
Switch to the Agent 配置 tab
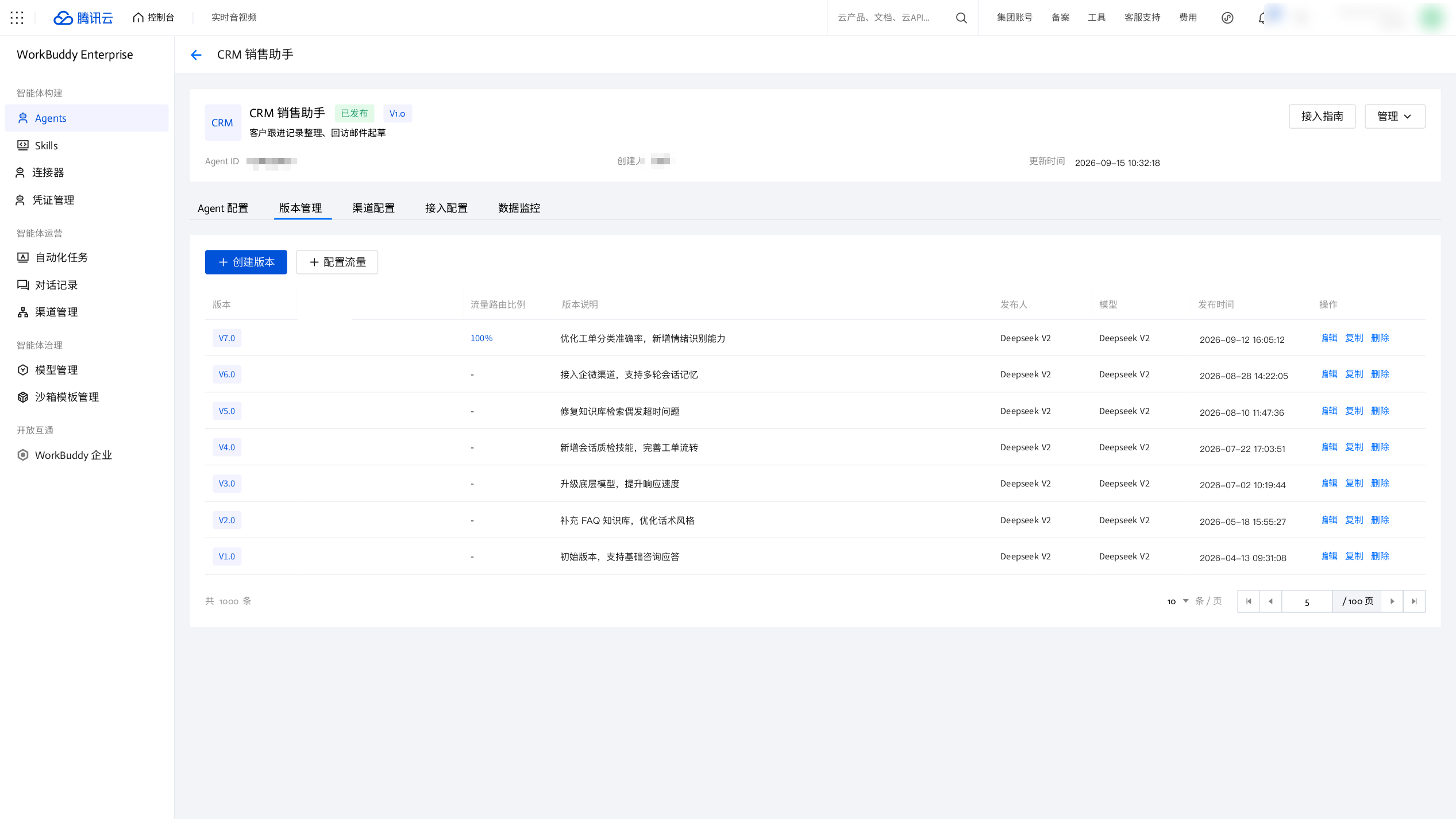pos(223,208)
